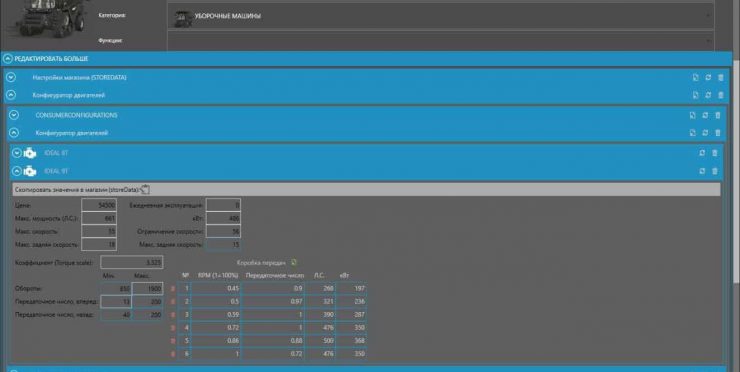
Task: Click copy icon in STOREDATA row
Action: tap(695, 77)
